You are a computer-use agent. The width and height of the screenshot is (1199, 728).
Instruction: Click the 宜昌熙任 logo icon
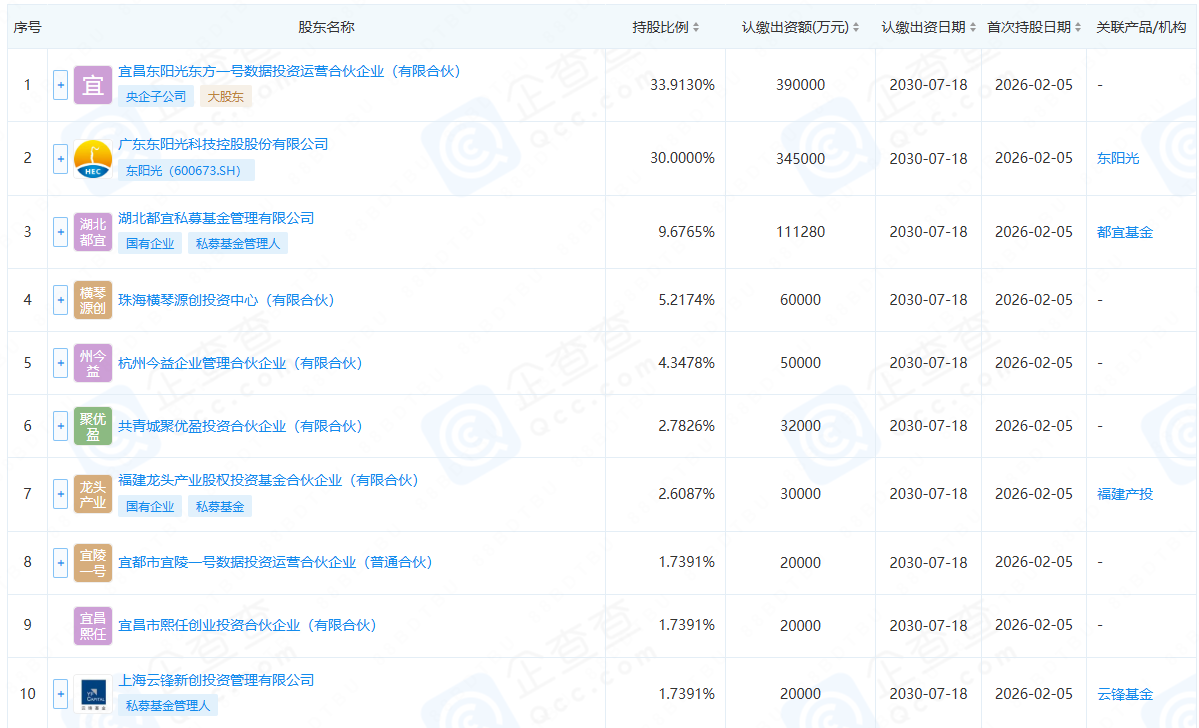(93, 626)
